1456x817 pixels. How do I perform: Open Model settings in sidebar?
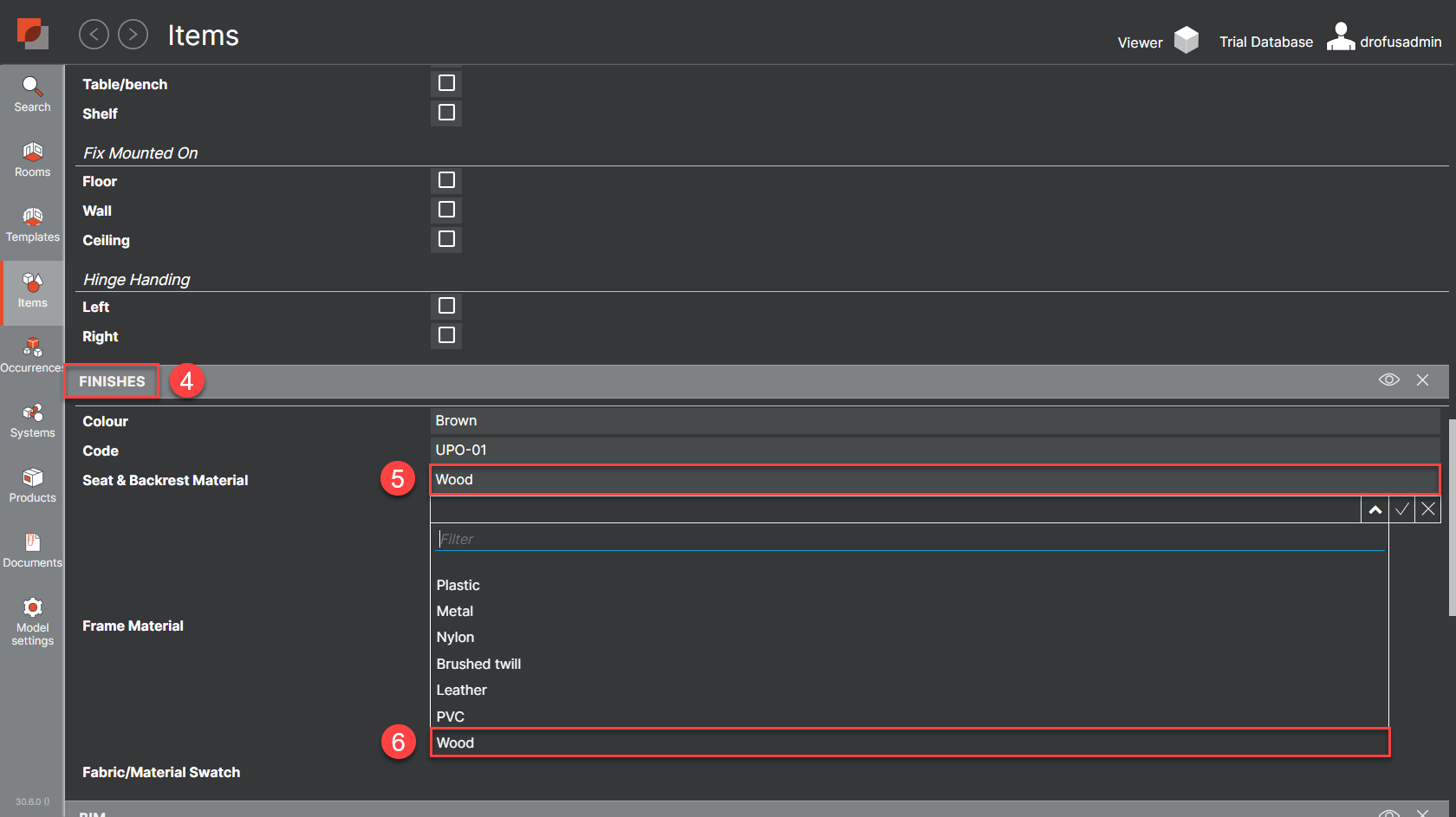click(32, 621)
